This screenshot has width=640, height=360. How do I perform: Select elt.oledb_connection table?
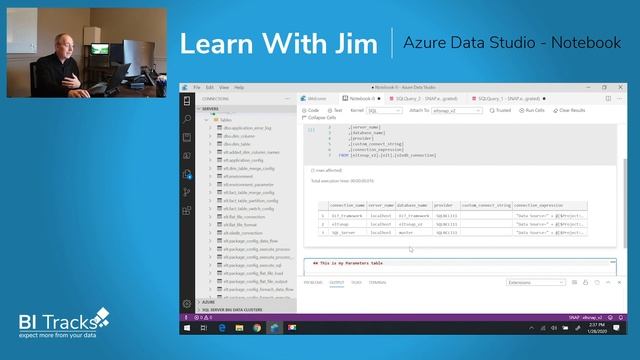click(x=243, y=233)
